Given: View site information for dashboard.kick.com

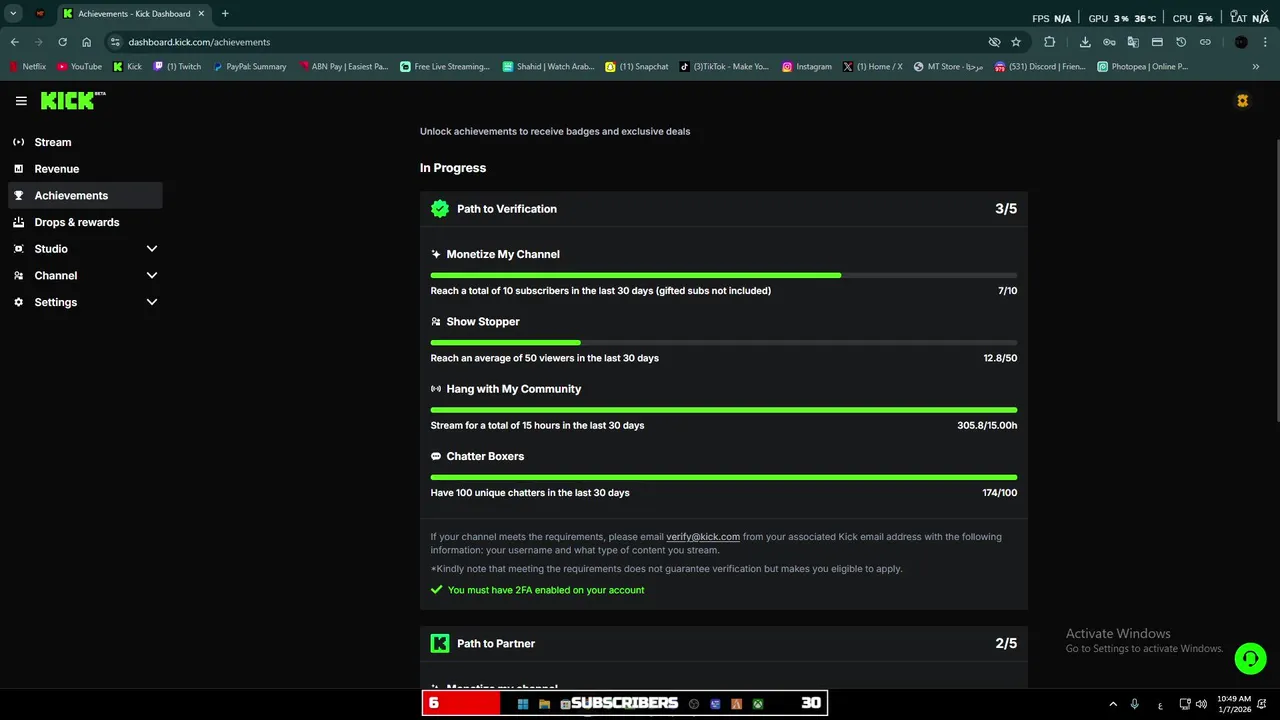Looking at the screenshot, I should tap(115, 42).
